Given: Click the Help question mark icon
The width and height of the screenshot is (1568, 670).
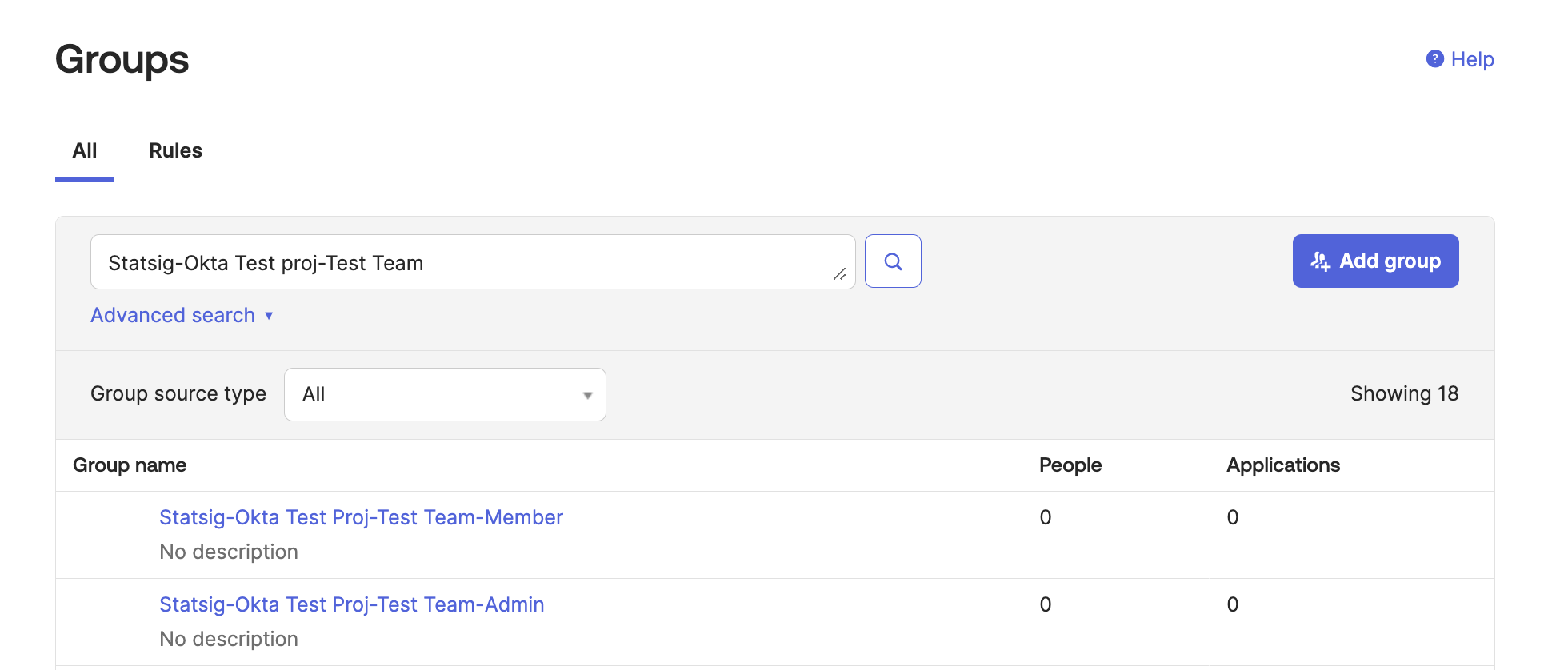Looking at the screenshot, I should 1434,59.
